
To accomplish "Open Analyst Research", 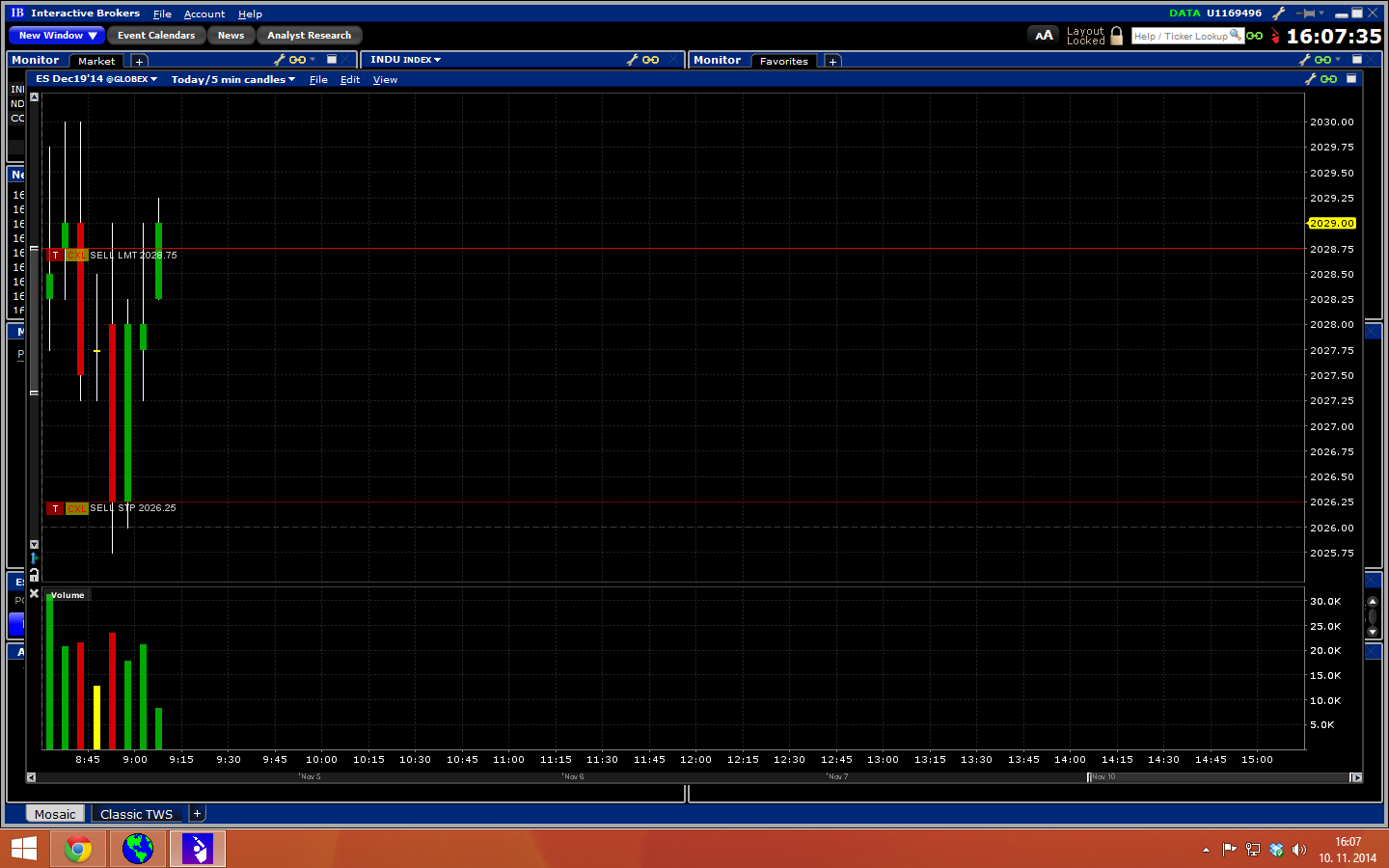I will (309, 36).
